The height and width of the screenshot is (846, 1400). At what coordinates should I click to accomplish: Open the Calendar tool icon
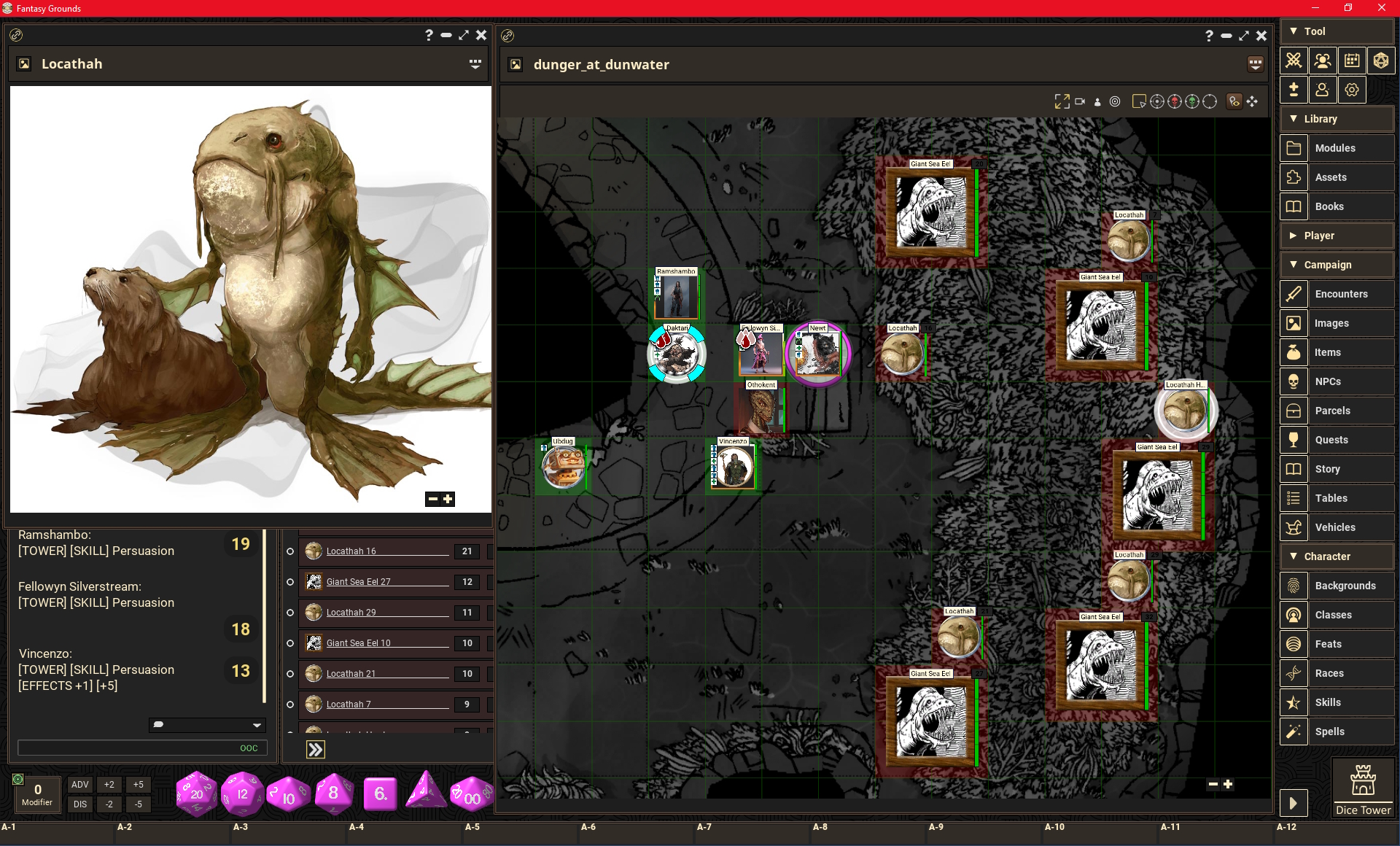(1352, 61)
